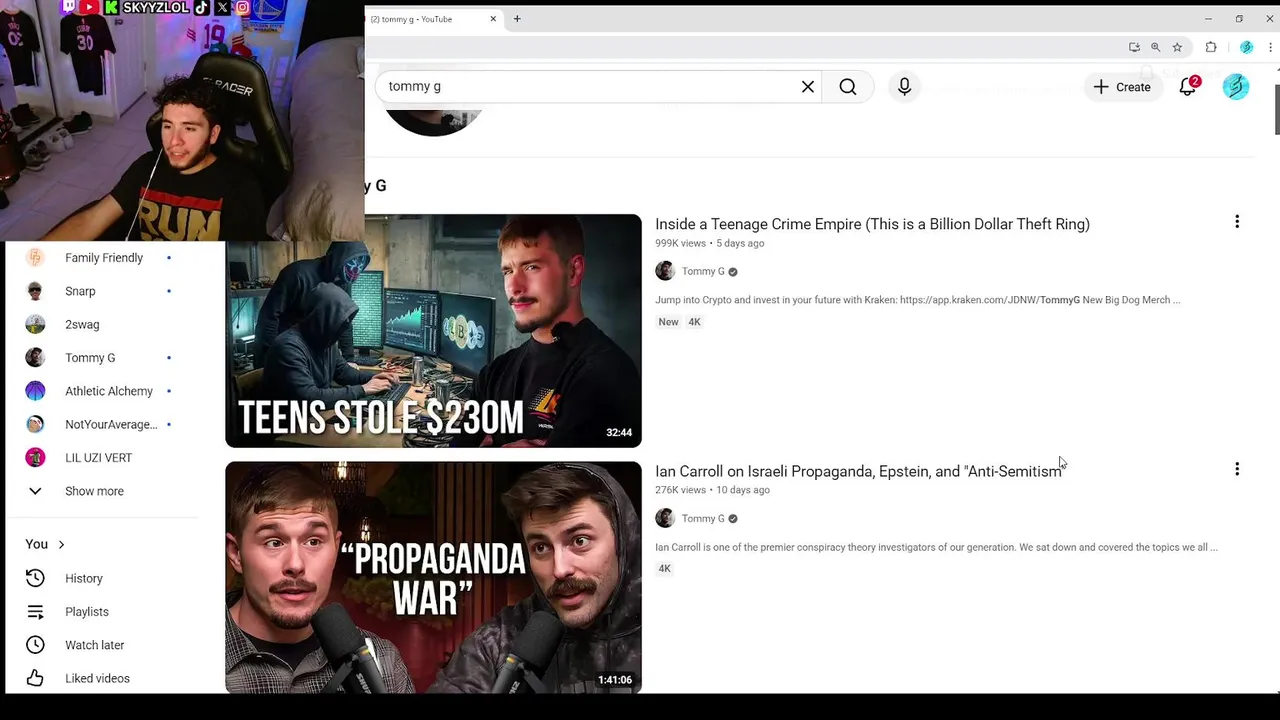Viewport: 1280px width, 720px height.
Task: Click first video's Tommy G channel avatar
Action: point(665,271)
